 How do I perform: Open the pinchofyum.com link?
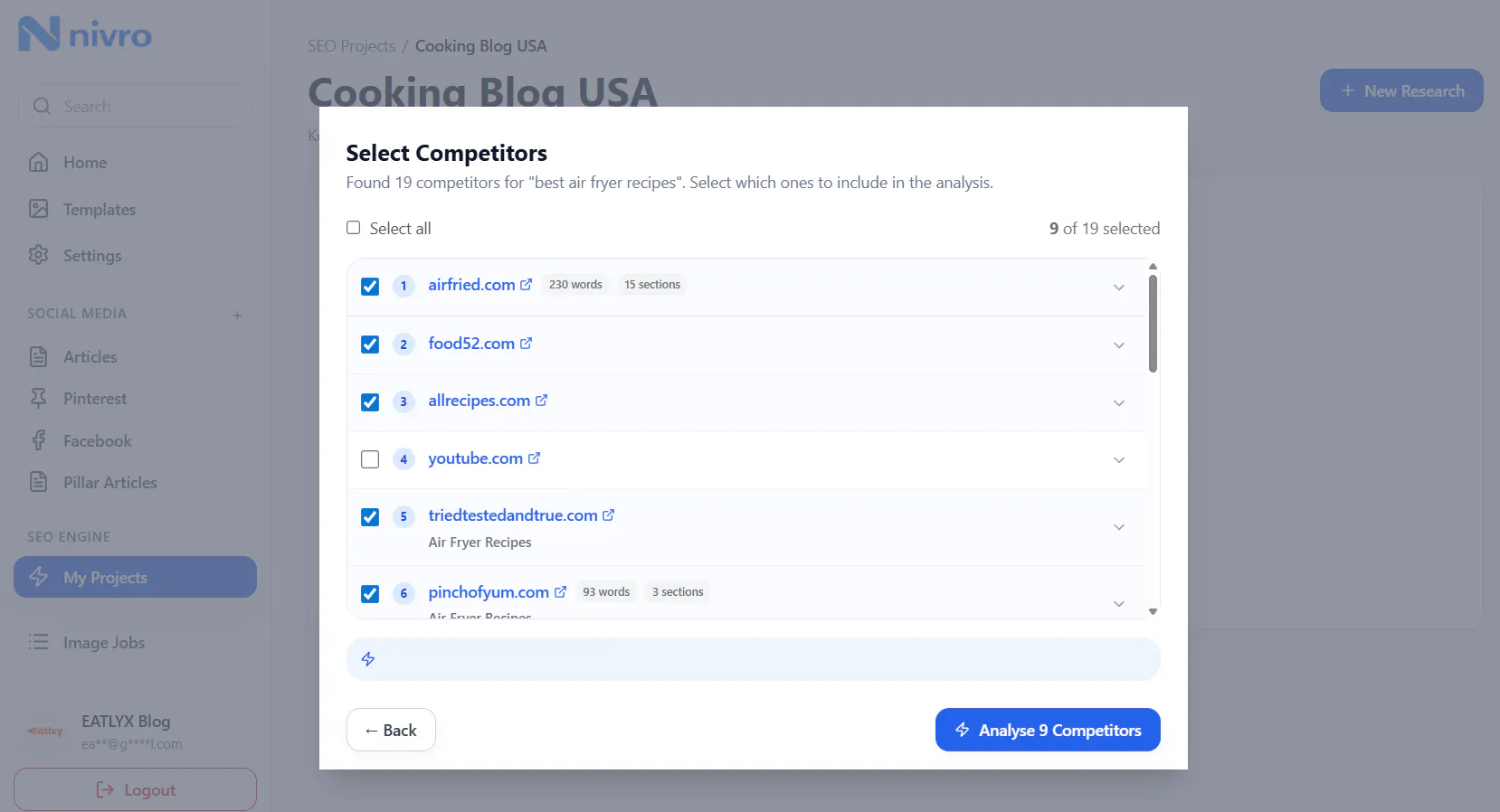(x=489, y=592)
